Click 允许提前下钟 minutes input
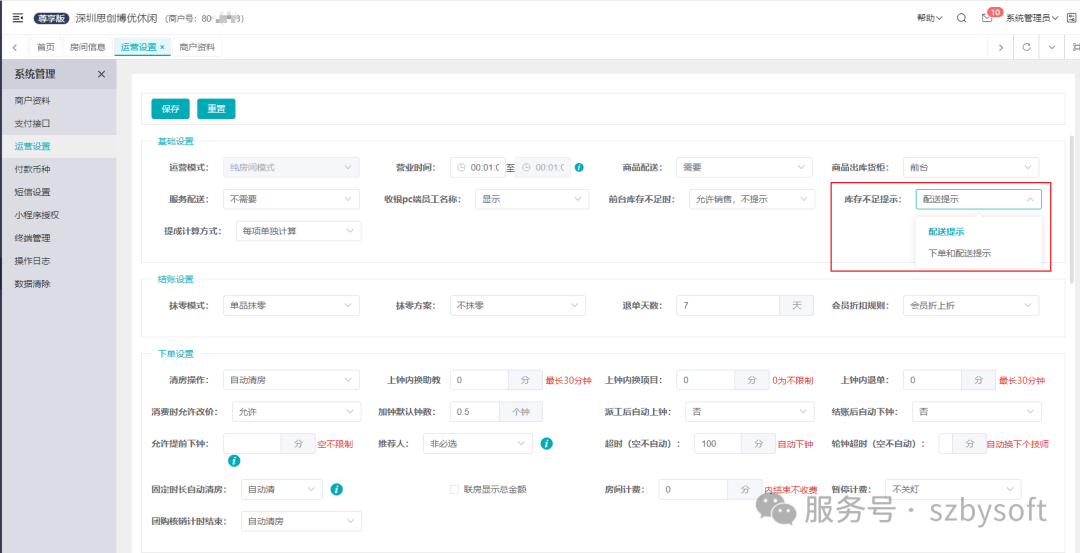The height and width of the screenshot is (553, 1080). [252, 444]
